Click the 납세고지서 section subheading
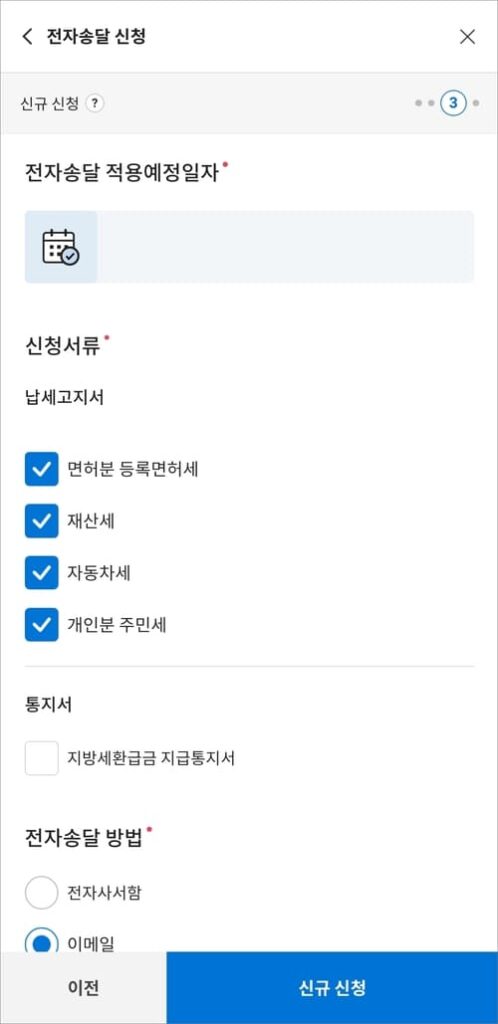Screen dimensions: 498x1024 (x=65, y=398)
